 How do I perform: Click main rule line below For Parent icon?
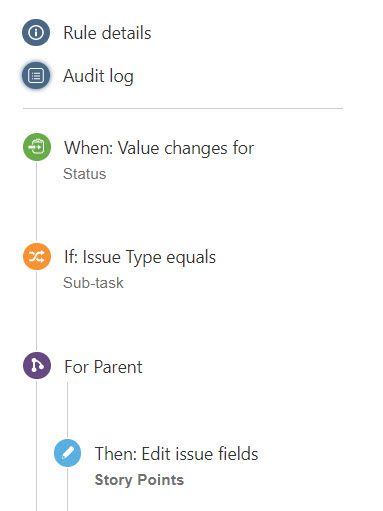point(37,445)
